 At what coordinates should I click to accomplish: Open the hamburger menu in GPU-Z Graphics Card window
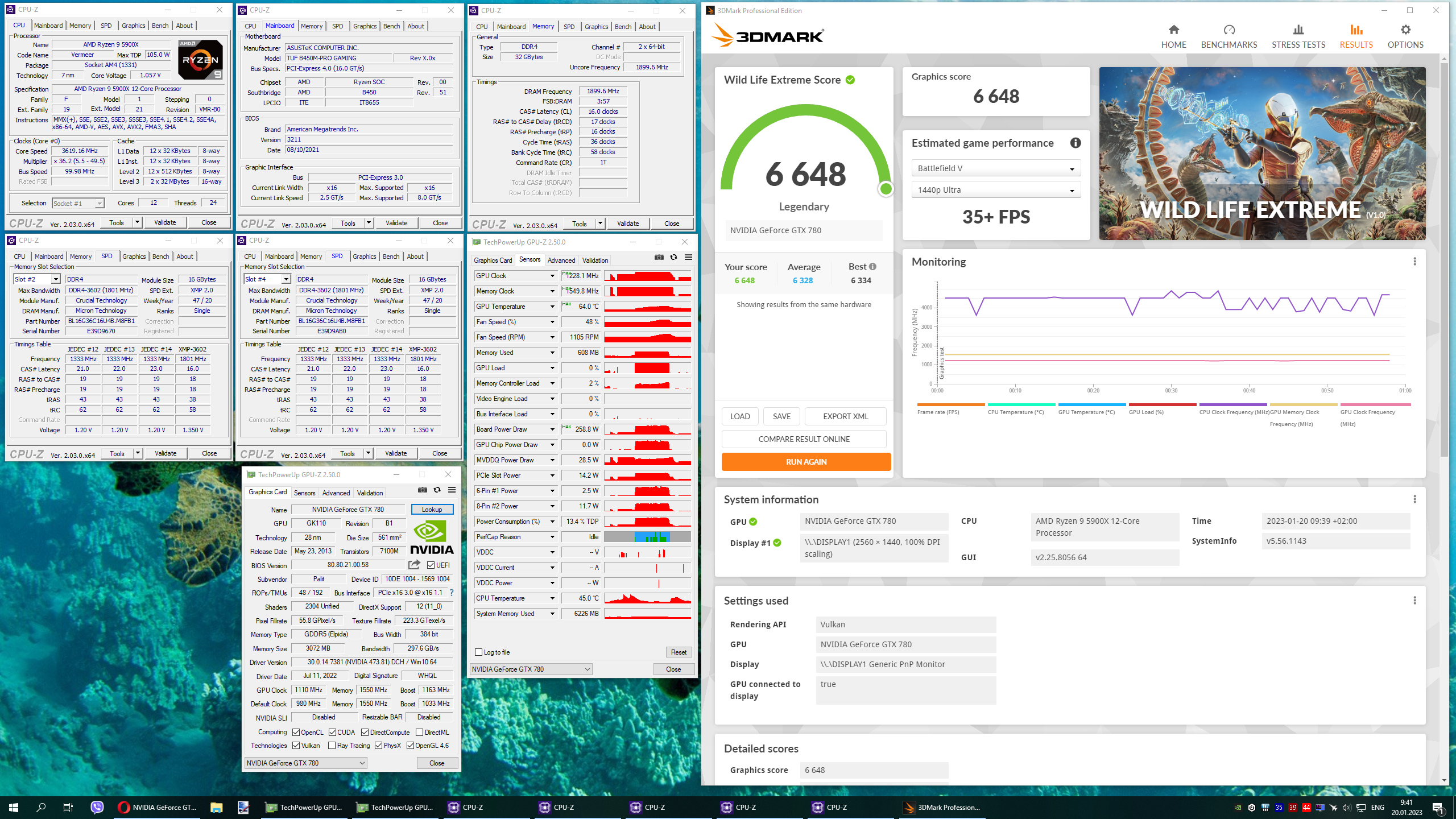[452, 490]
